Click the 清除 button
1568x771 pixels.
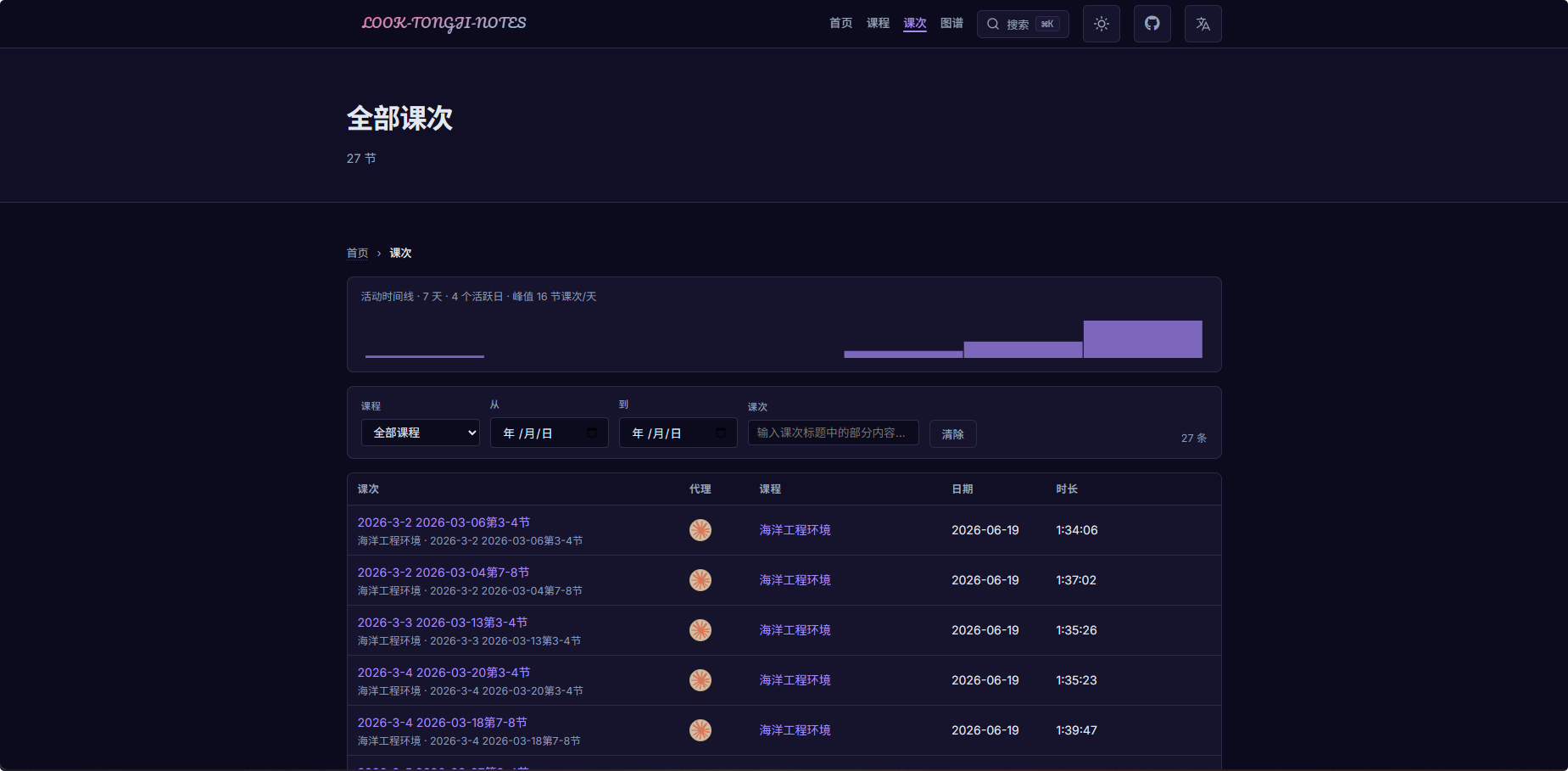click(952, 433)
